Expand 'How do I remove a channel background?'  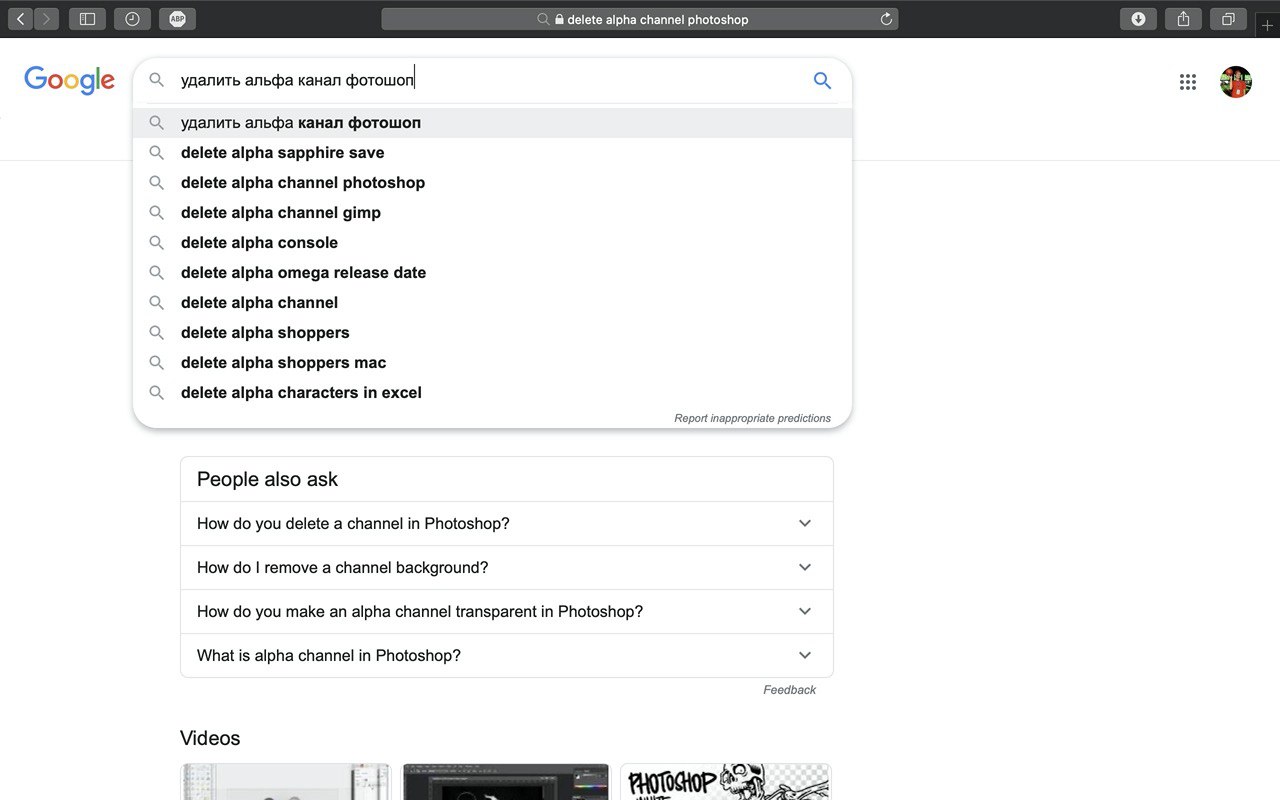coord(506,567)
